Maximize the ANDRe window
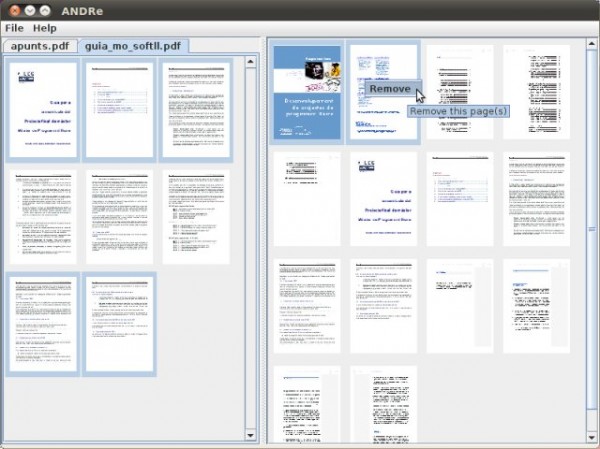The height and width of the screenshot is (449, 600). (45, 11)
